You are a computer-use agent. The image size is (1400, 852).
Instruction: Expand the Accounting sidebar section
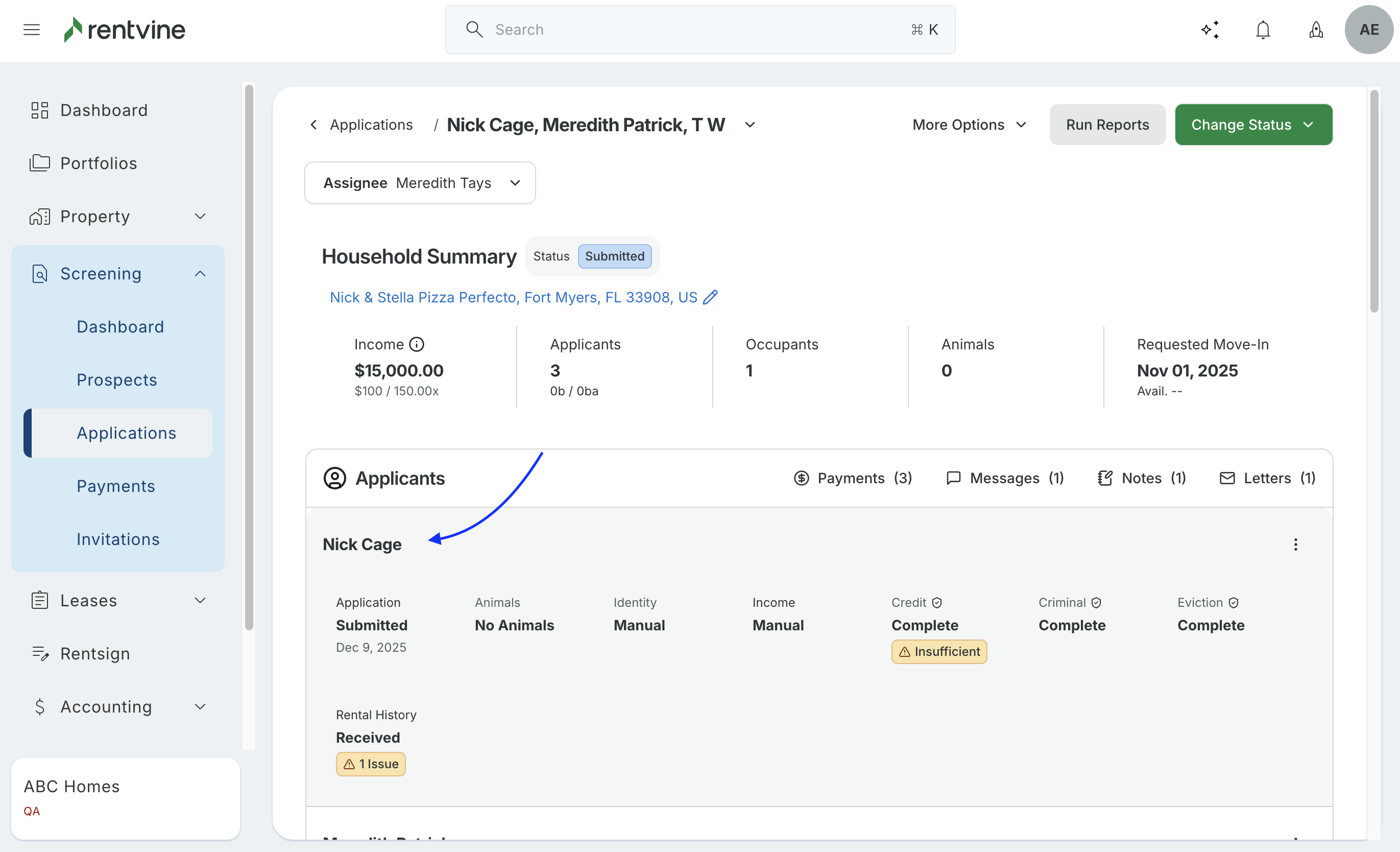pyautogui.click(x=200, y=706)
